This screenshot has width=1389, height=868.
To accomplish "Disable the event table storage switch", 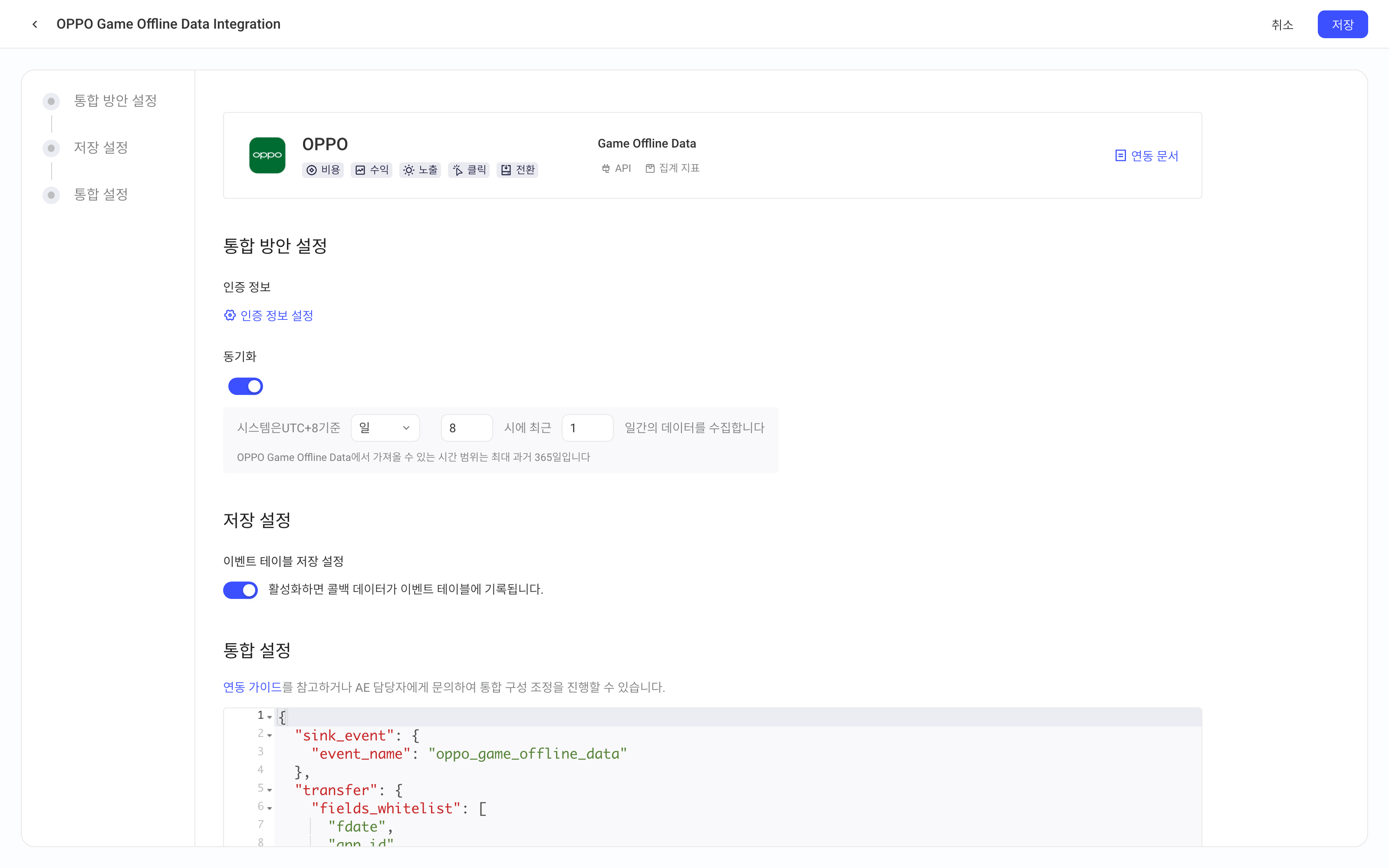I will pos(240,589).
